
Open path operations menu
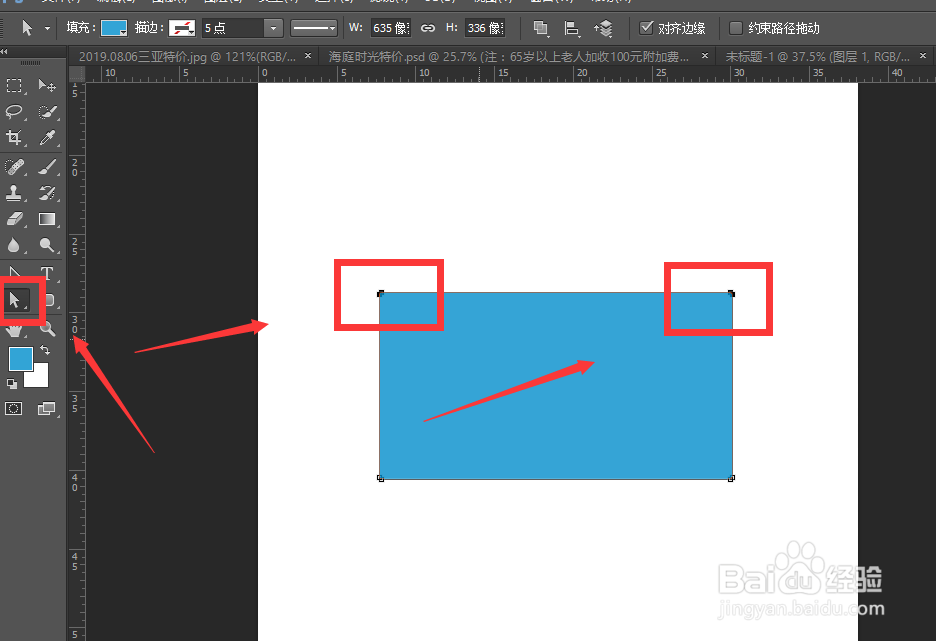coord(541,28)
